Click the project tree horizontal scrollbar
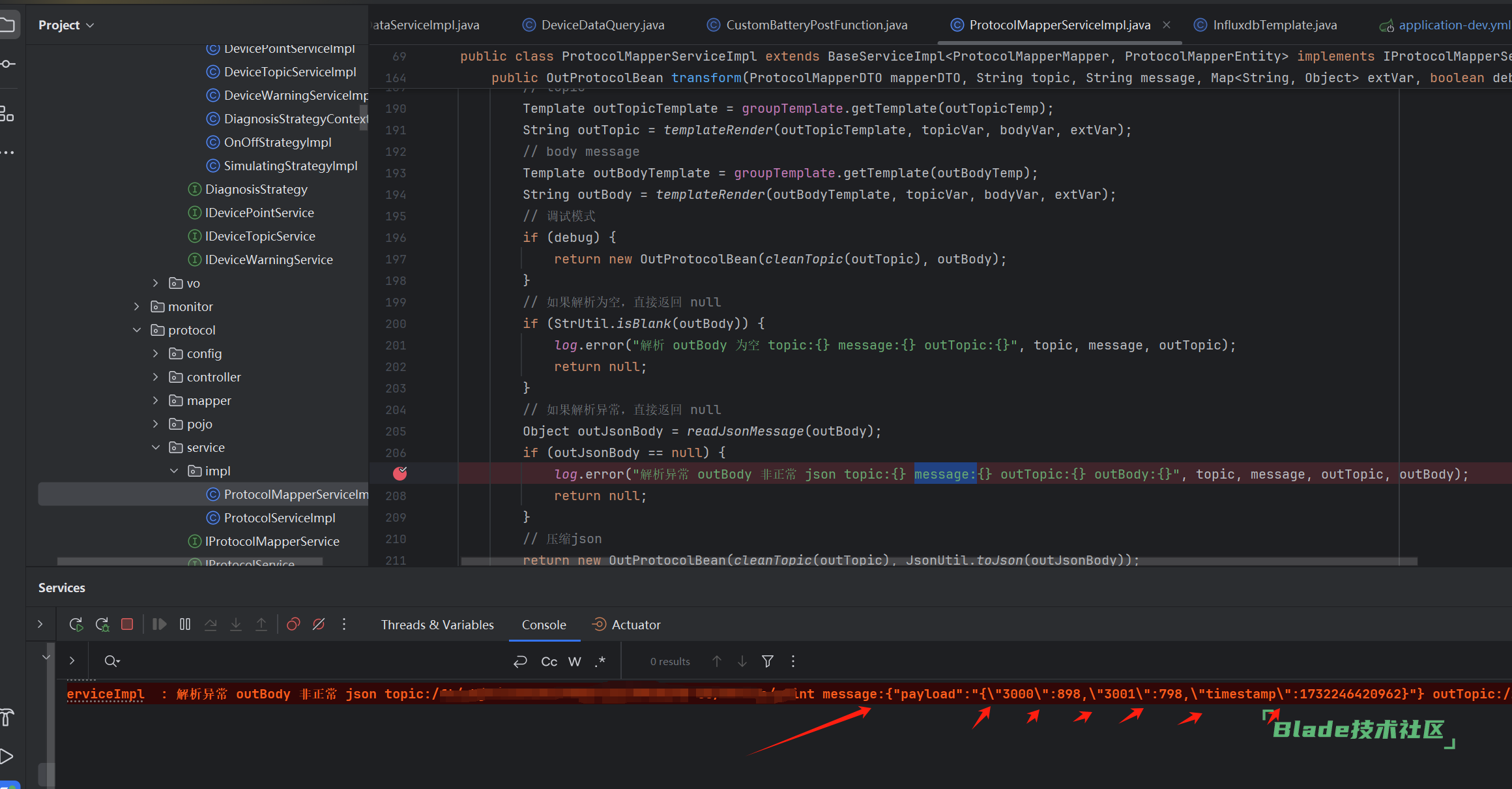 pyautogui.click(x=190, y=561)
